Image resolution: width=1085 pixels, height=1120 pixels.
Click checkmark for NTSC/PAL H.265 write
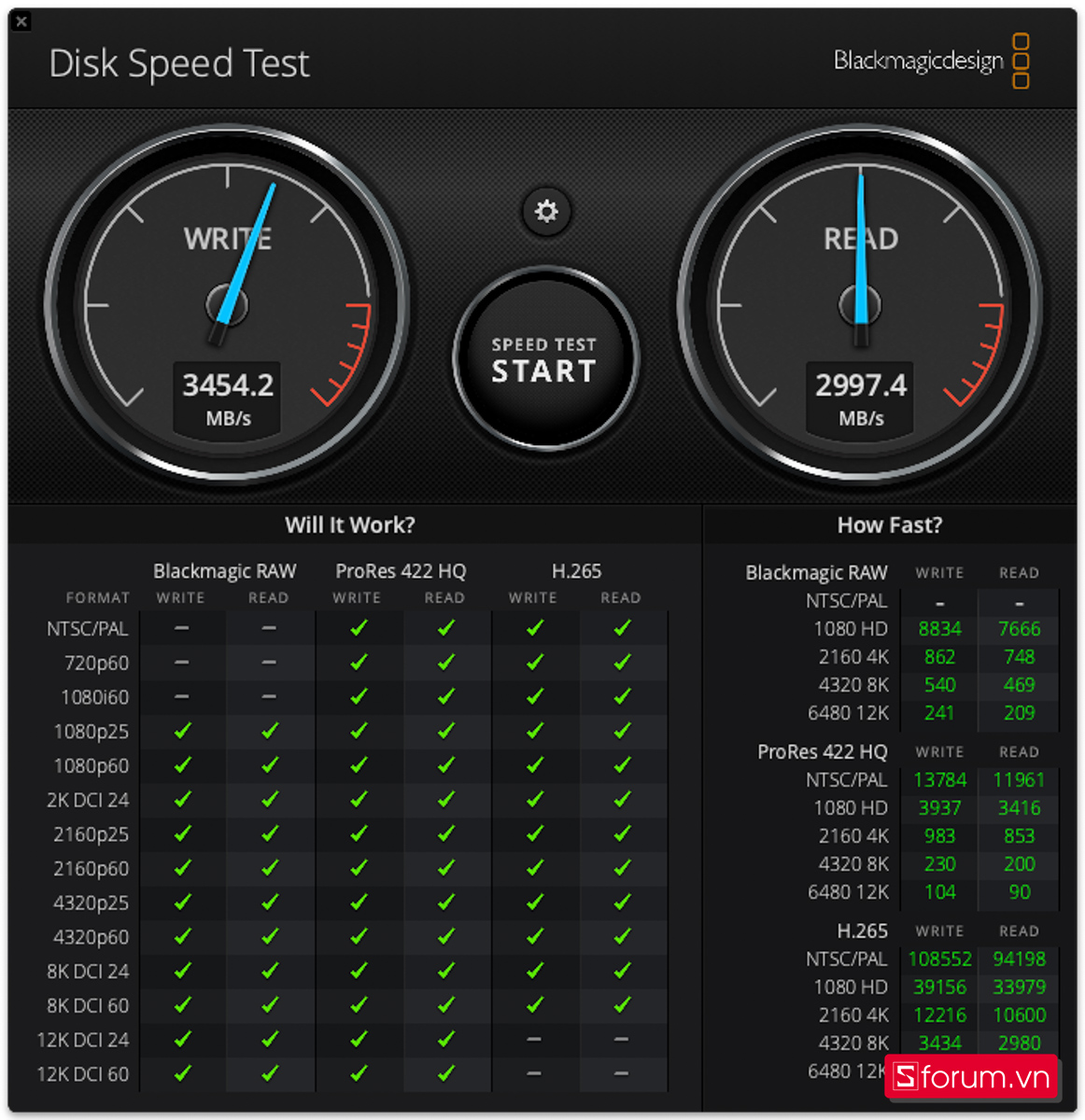(534, 628)
